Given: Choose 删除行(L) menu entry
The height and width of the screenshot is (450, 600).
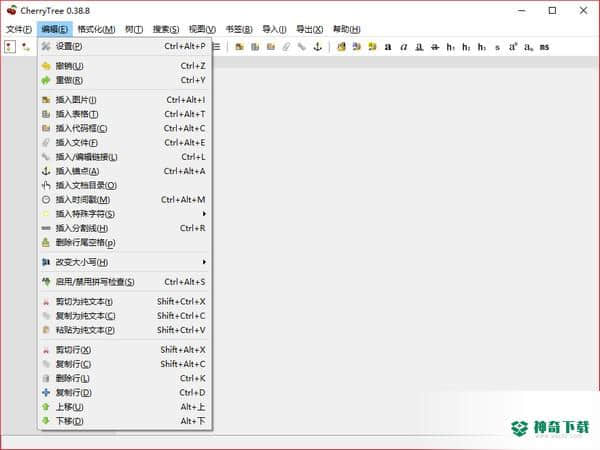Looking at the screenshot, I should [125, 378].
